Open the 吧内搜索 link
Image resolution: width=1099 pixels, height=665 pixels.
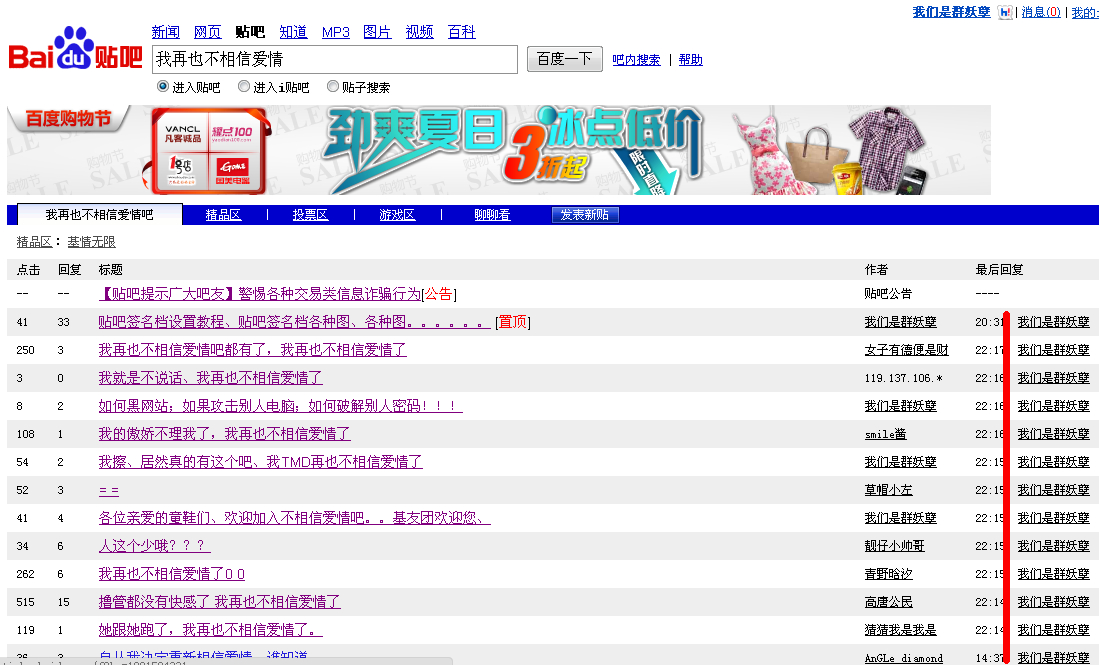(x=636, y=60)
